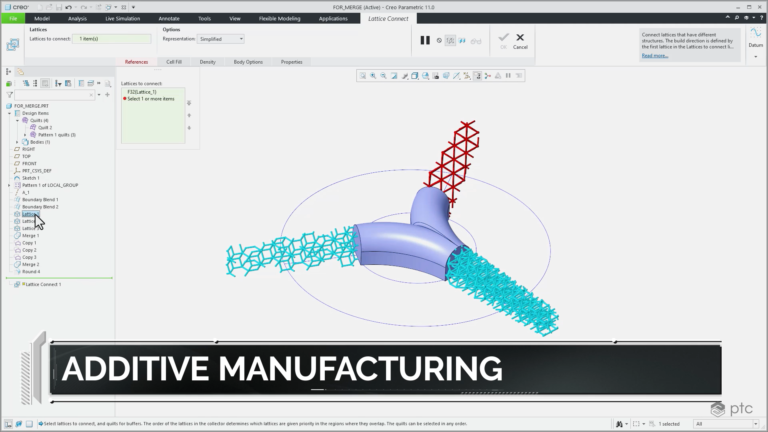The height and width of the screenshot is (432, 768).
Task: Click the Zoom In magnifier icon
Action: point(373,76)
